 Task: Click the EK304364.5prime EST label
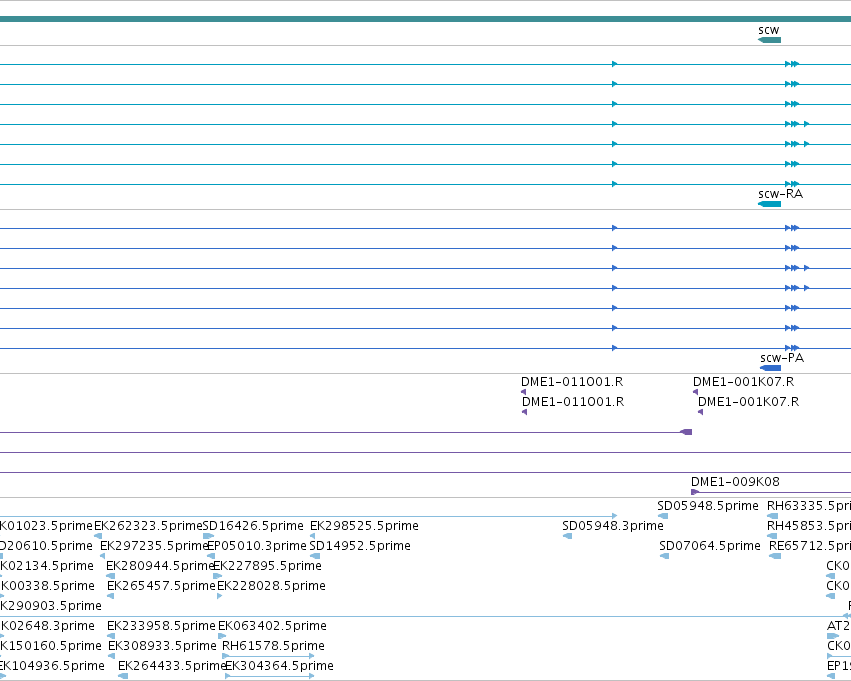click(x=280, y=666)
